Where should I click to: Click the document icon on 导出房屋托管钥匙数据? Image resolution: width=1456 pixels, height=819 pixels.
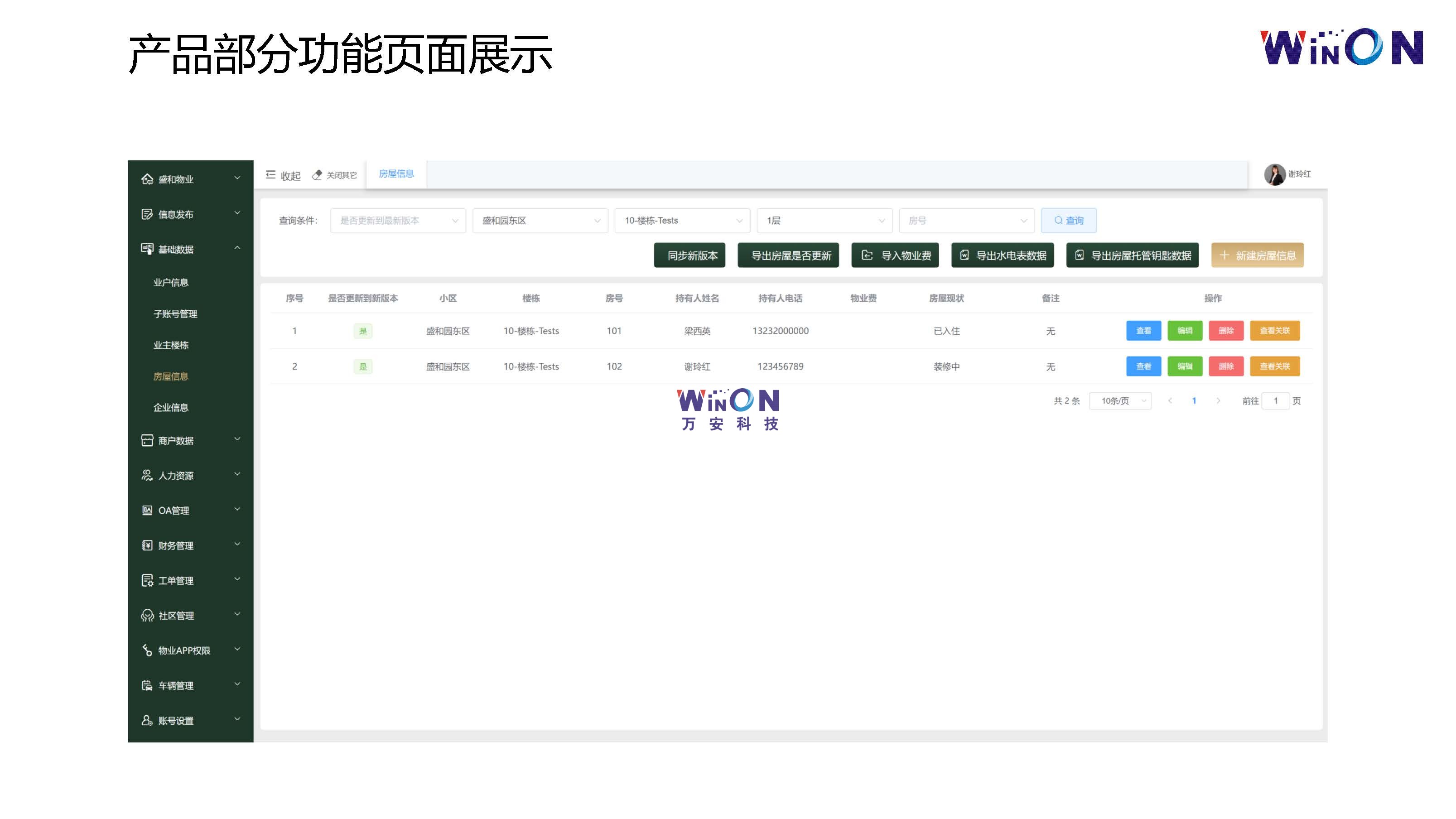(1079, 255)
